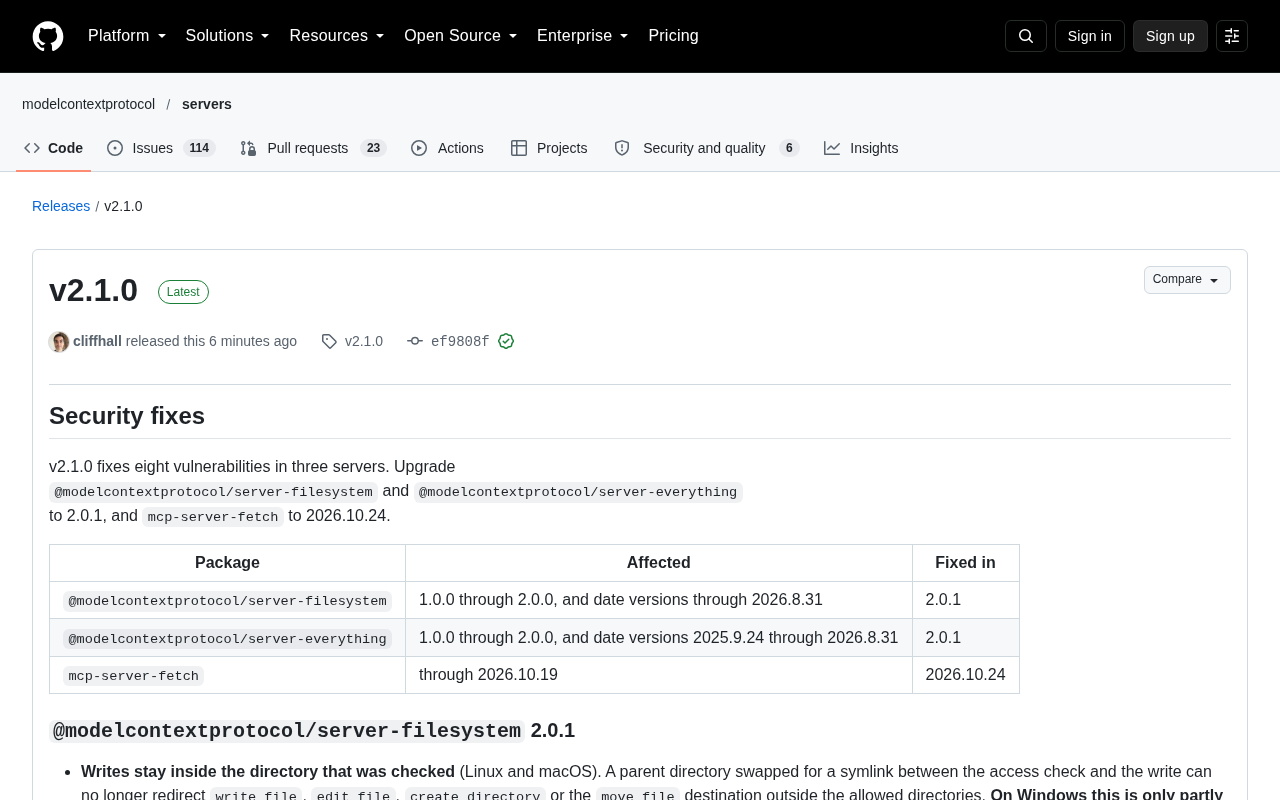Click the v2.1.0 release title
The height and width of the screenshot is (800, 1280).
click(x=93, y=290)
